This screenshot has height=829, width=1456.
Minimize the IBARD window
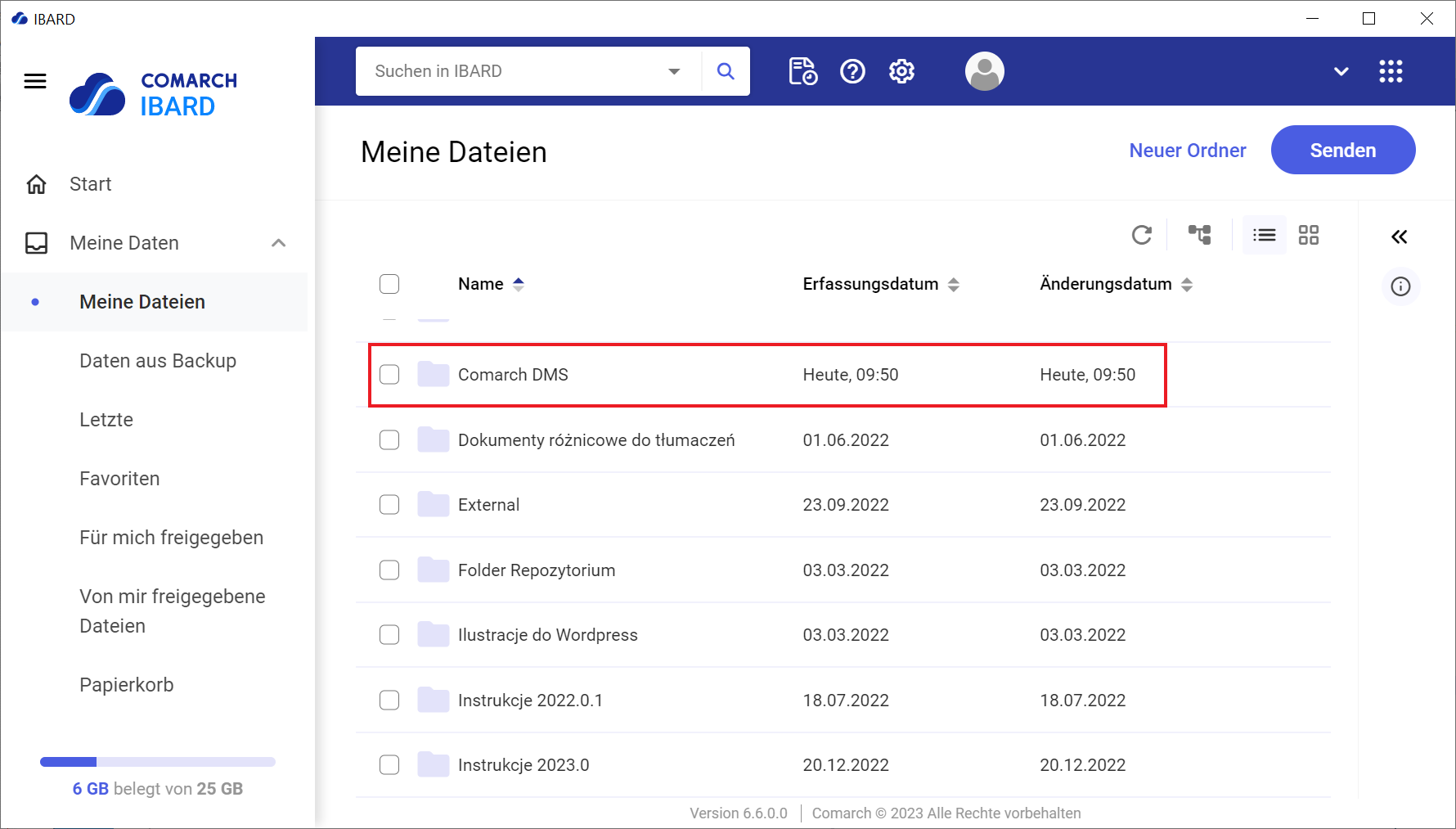[1313, 18]
